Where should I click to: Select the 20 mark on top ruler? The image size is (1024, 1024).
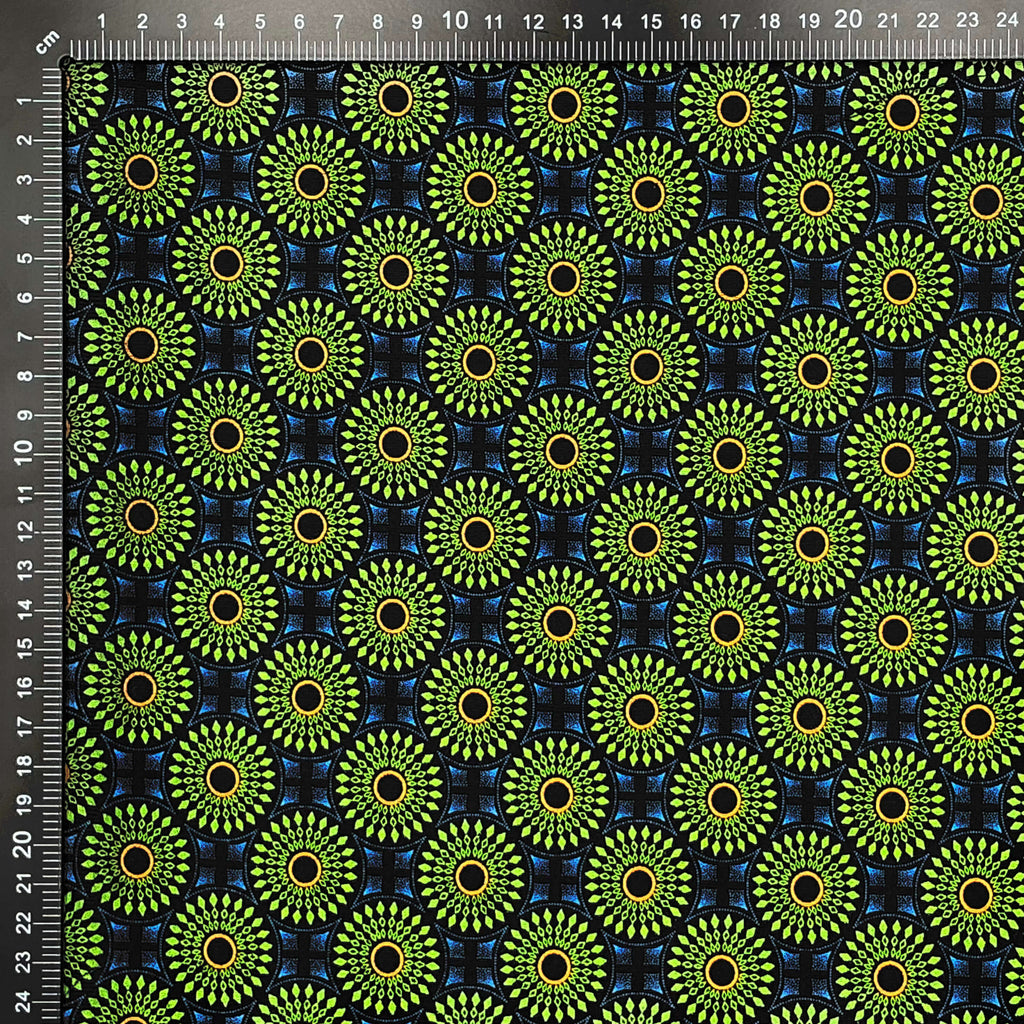848,20
